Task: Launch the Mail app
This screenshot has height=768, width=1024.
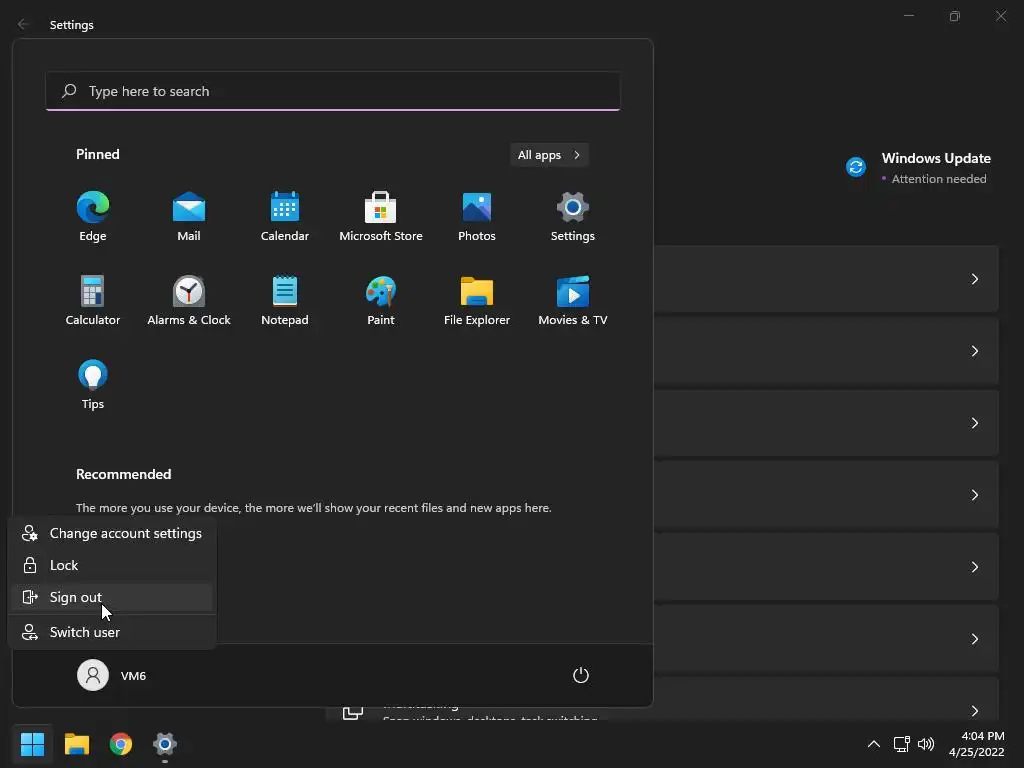Action: 189,217
